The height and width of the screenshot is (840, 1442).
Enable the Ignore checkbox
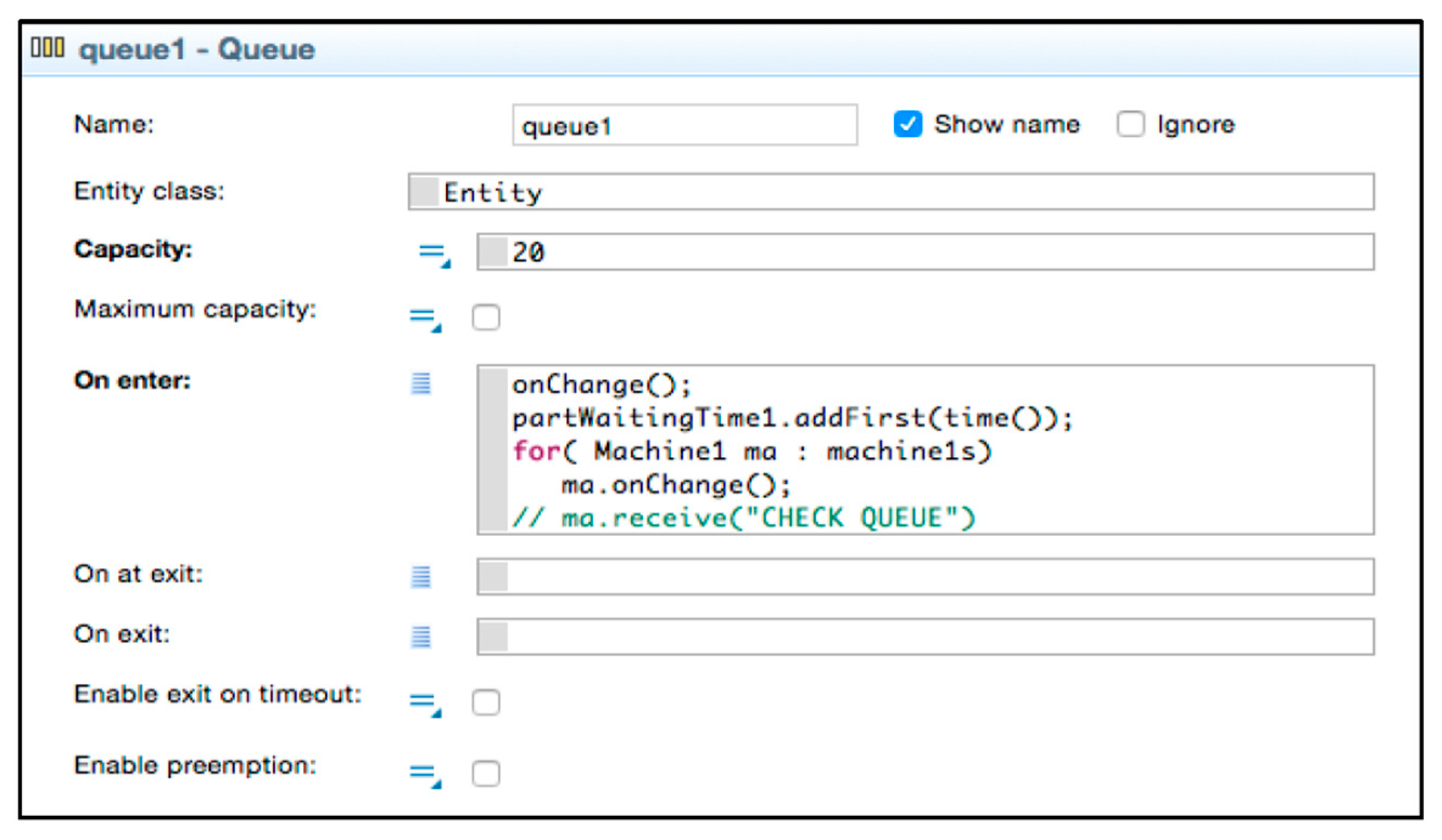click(x=1130, y=124)
